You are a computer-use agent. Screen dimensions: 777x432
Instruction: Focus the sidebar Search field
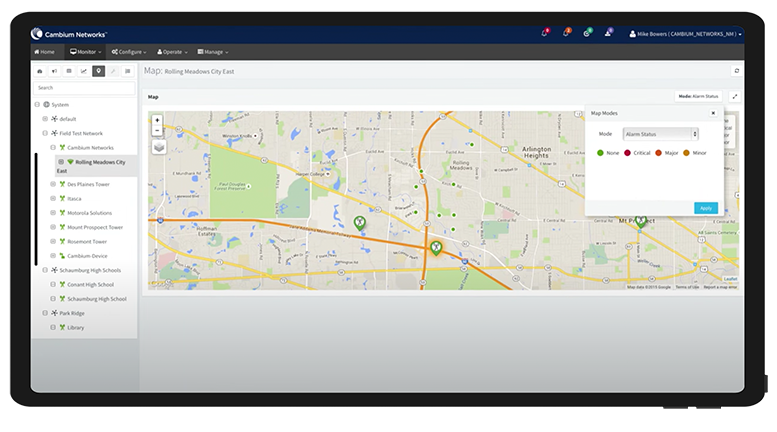(x=84, y=88)
